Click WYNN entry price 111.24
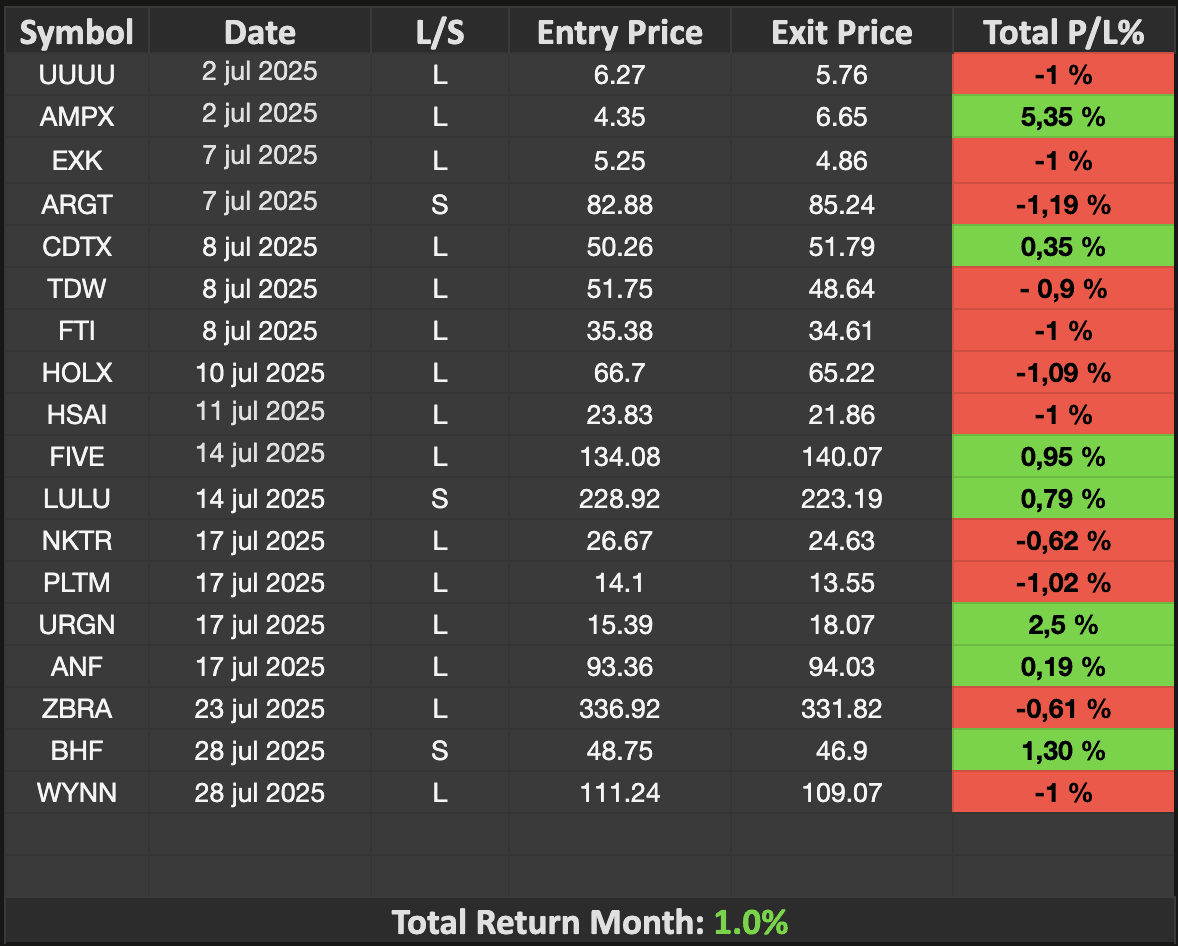This screenshot has height=946, width=1178. point(620,793)
